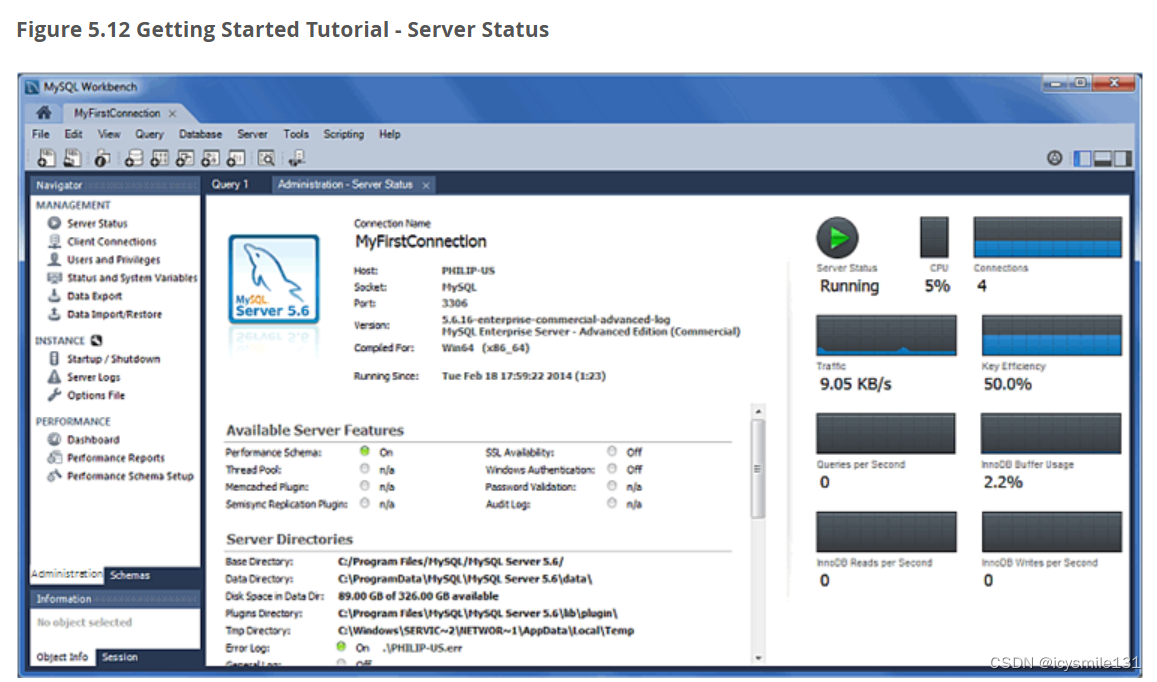
Task: Open the Server menu
Action: pos(252,134)
